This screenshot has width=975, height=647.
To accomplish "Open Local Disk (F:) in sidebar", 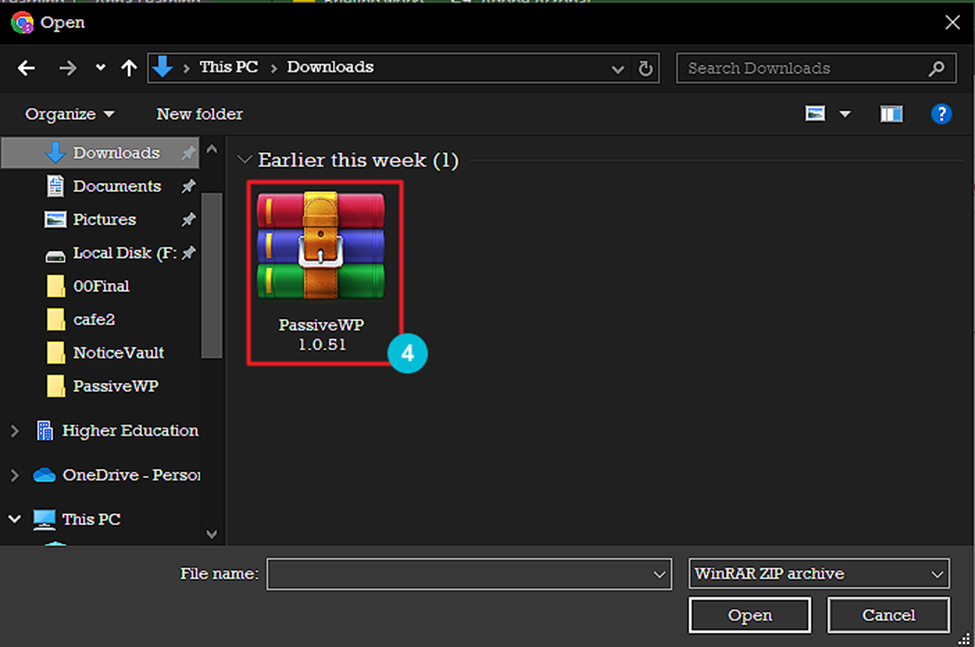I will click(124, 254).
